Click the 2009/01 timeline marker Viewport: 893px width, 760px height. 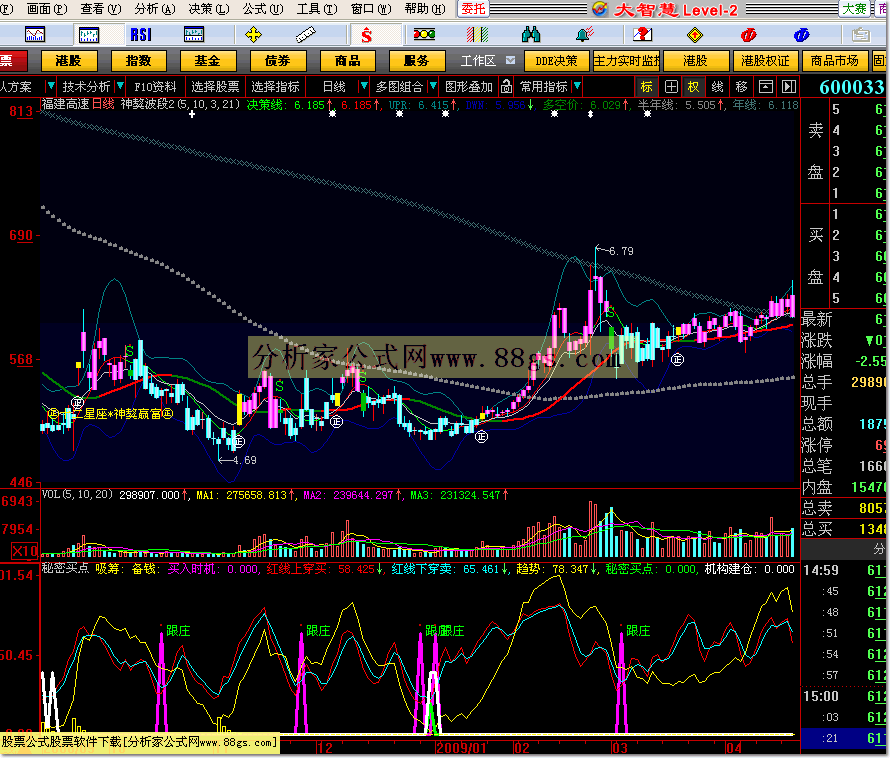462,748
